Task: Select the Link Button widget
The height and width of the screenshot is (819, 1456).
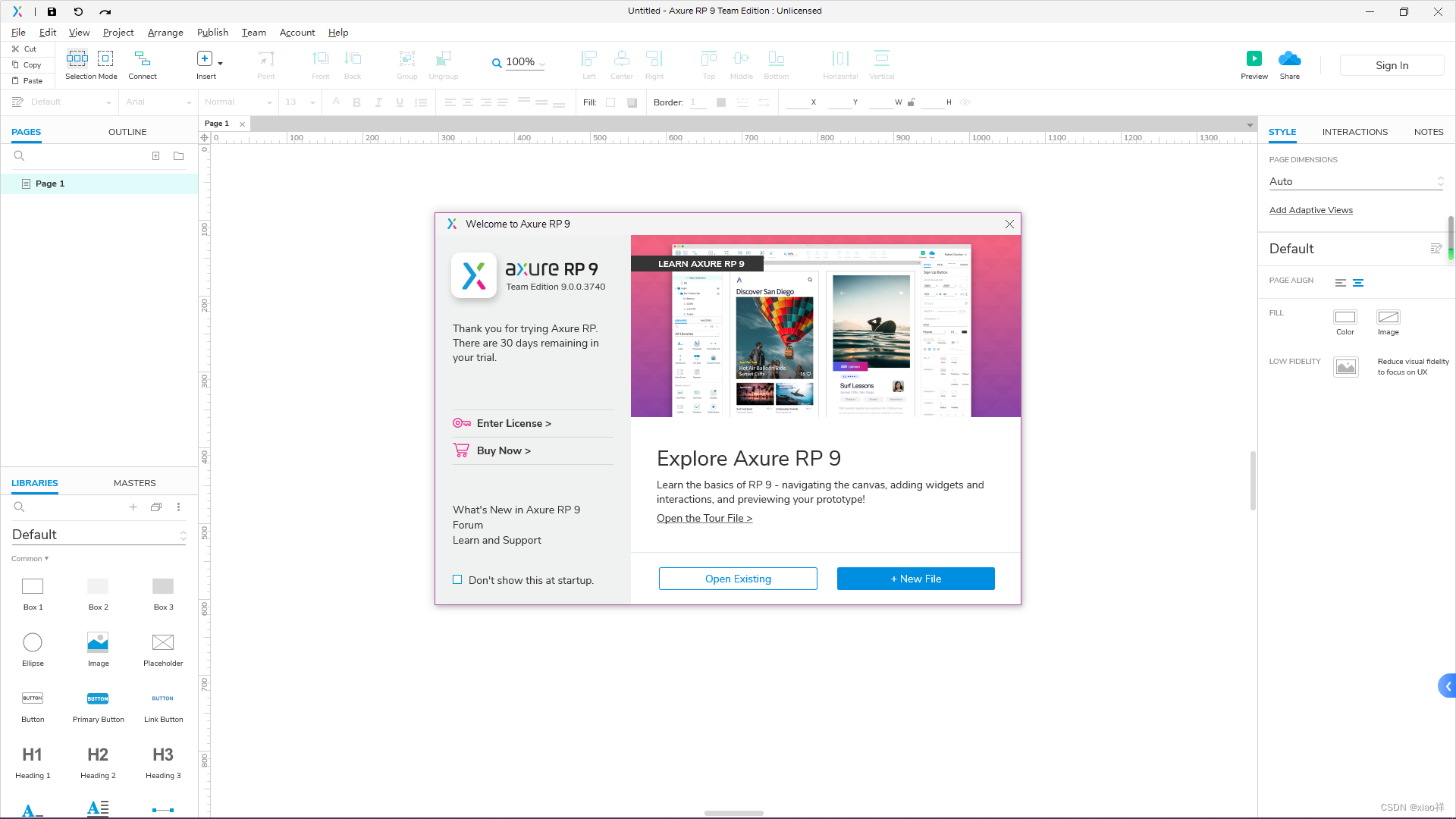Action: click(x=163, y=706)
